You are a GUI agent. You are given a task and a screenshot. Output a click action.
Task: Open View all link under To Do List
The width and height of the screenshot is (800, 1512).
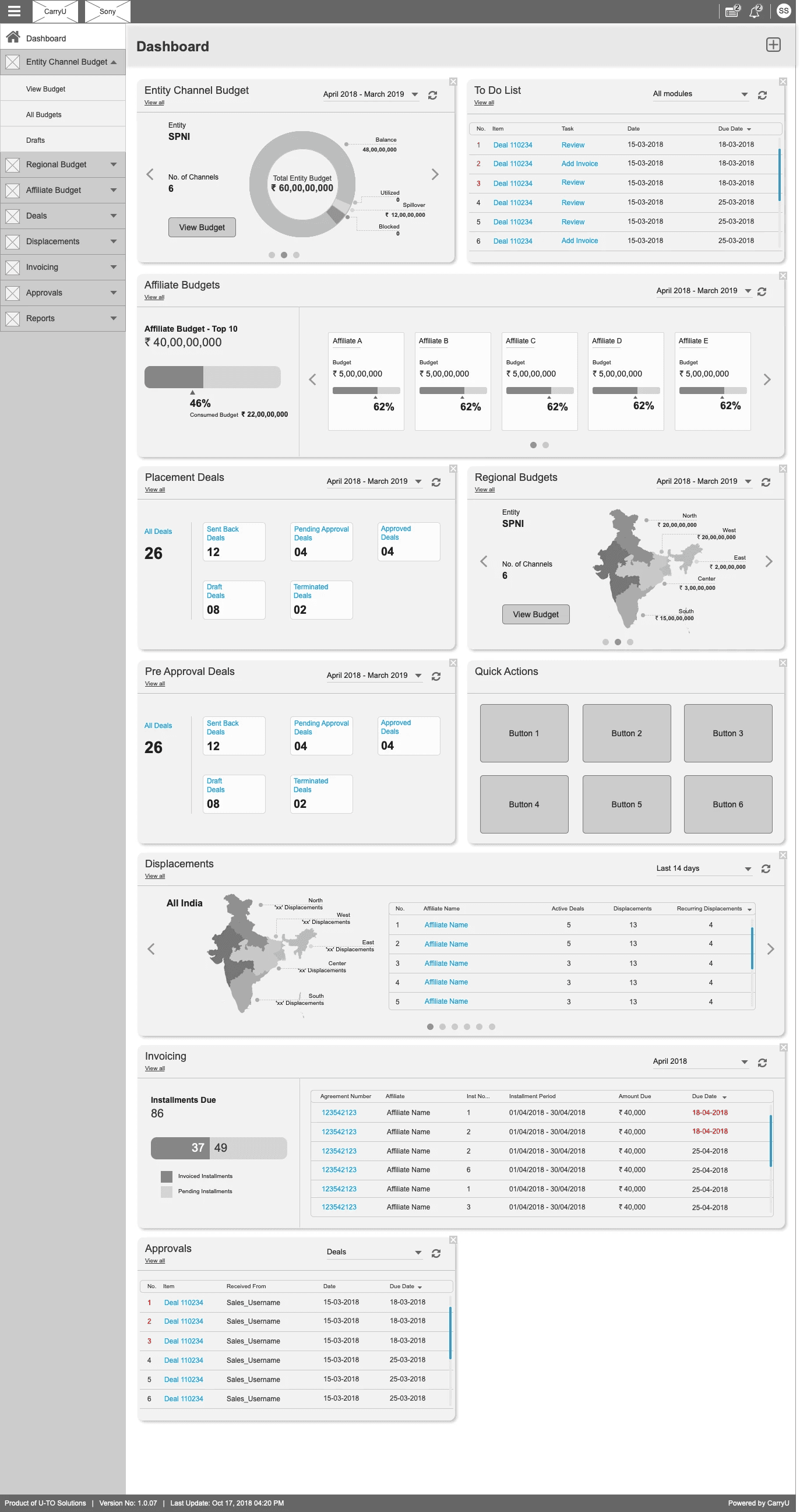484,103
